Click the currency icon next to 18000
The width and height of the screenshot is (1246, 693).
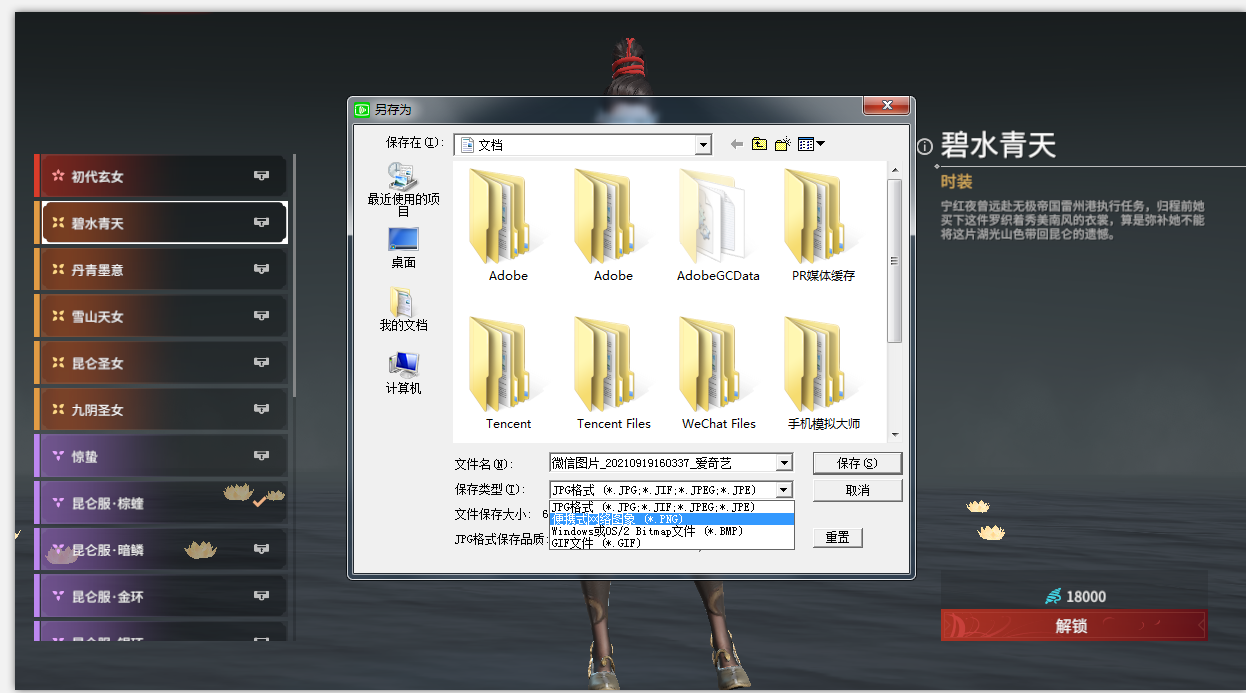coord(1053,596)
